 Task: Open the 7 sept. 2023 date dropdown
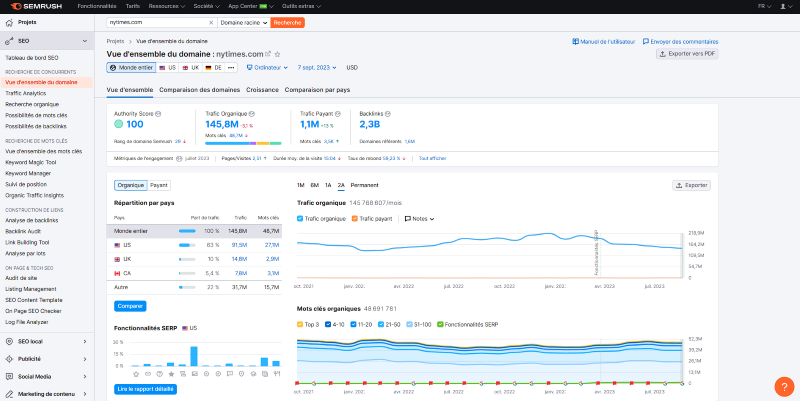click(x=317, y=67)
